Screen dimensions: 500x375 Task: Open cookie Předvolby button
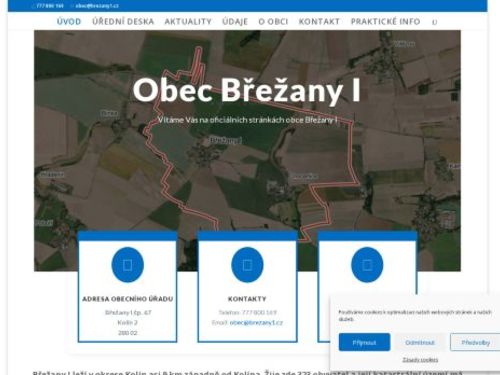(475, 342)
